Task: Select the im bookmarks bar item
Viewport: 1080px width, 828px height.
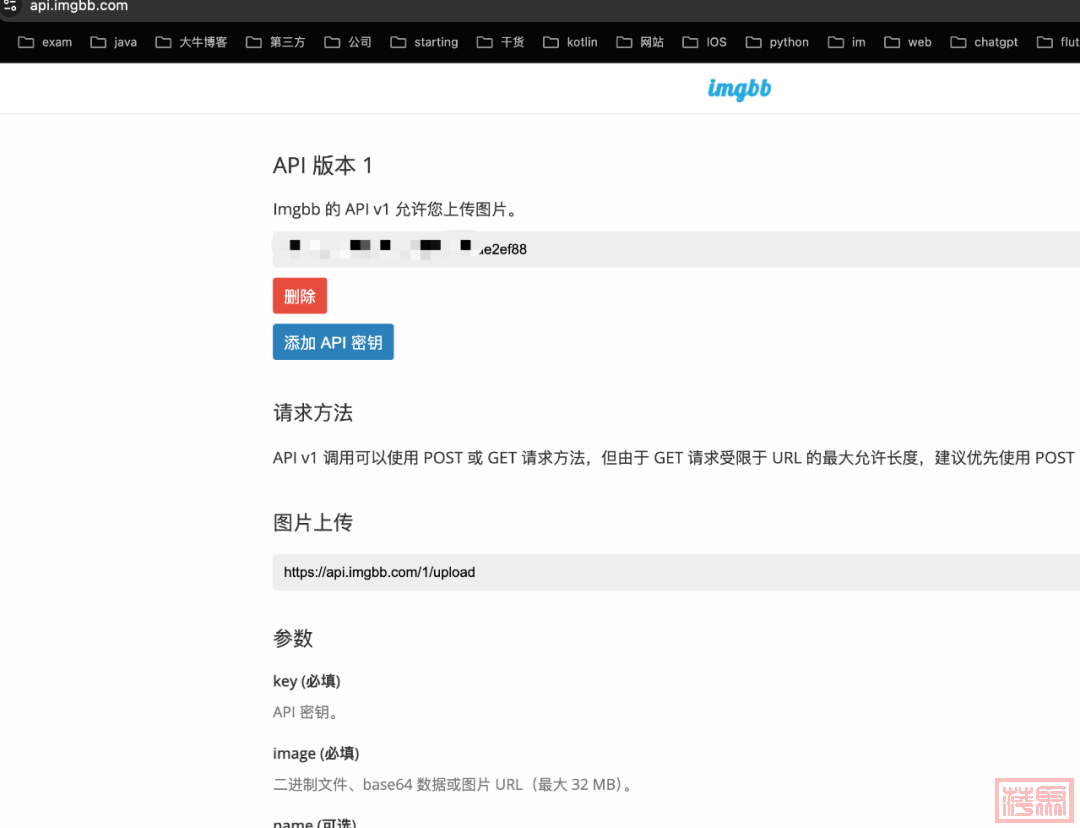Action: click(847, 42)
